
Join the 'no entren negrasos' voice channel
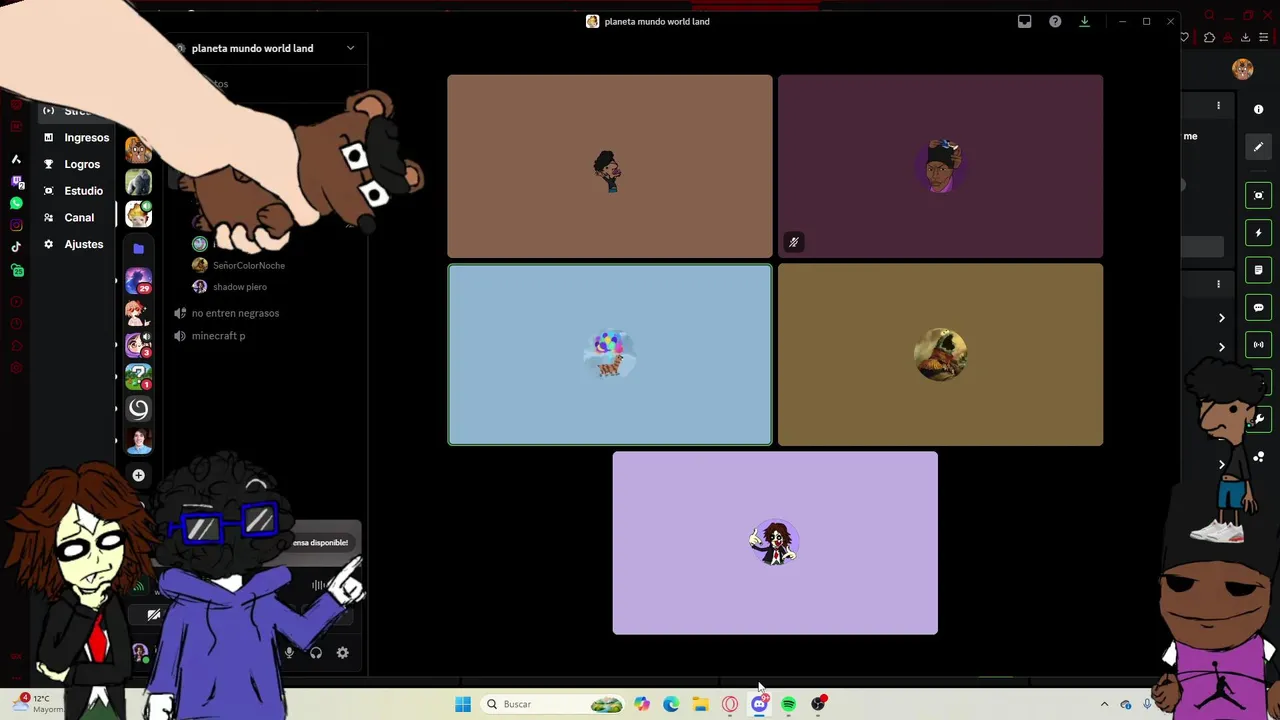click(x=235, y=313)
